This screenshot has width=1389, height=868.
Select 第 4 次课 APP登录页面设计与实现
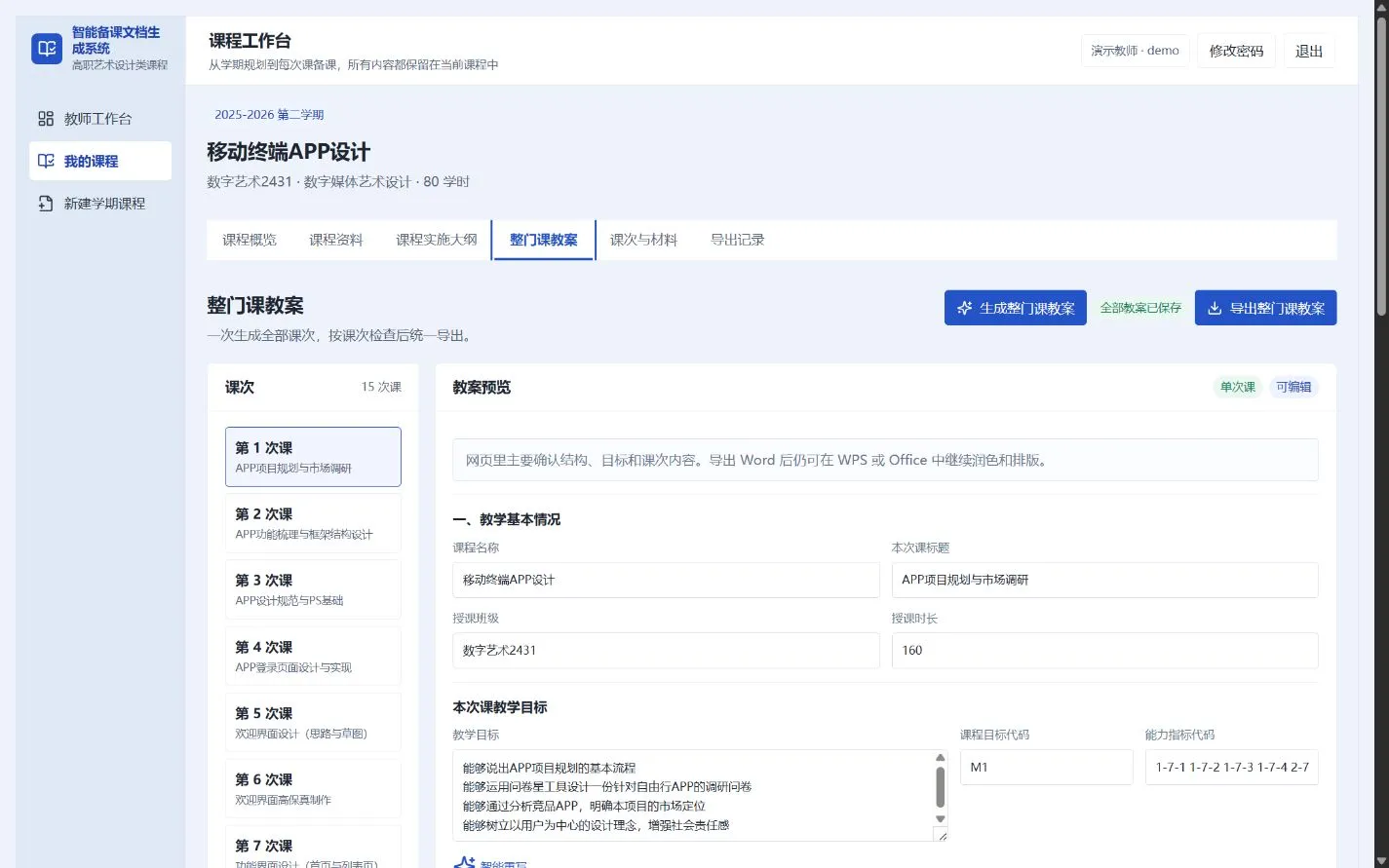pos(313,657)
